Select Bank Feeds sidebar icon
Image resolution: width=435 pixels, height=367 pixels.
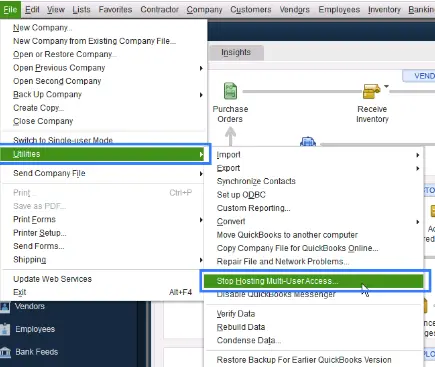pos(5,352)
